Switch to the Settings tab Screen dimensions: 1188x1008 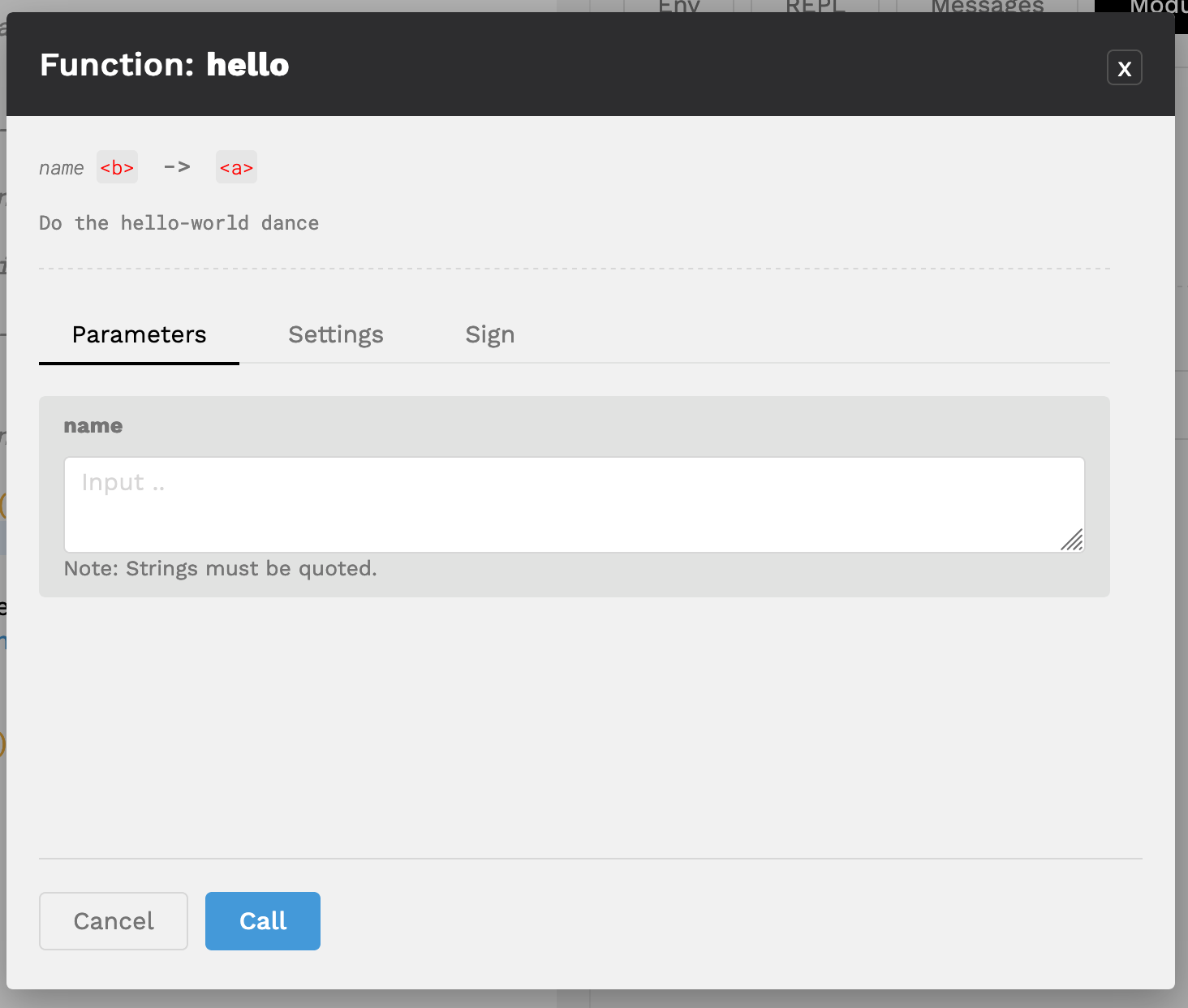tap(336, 334)
